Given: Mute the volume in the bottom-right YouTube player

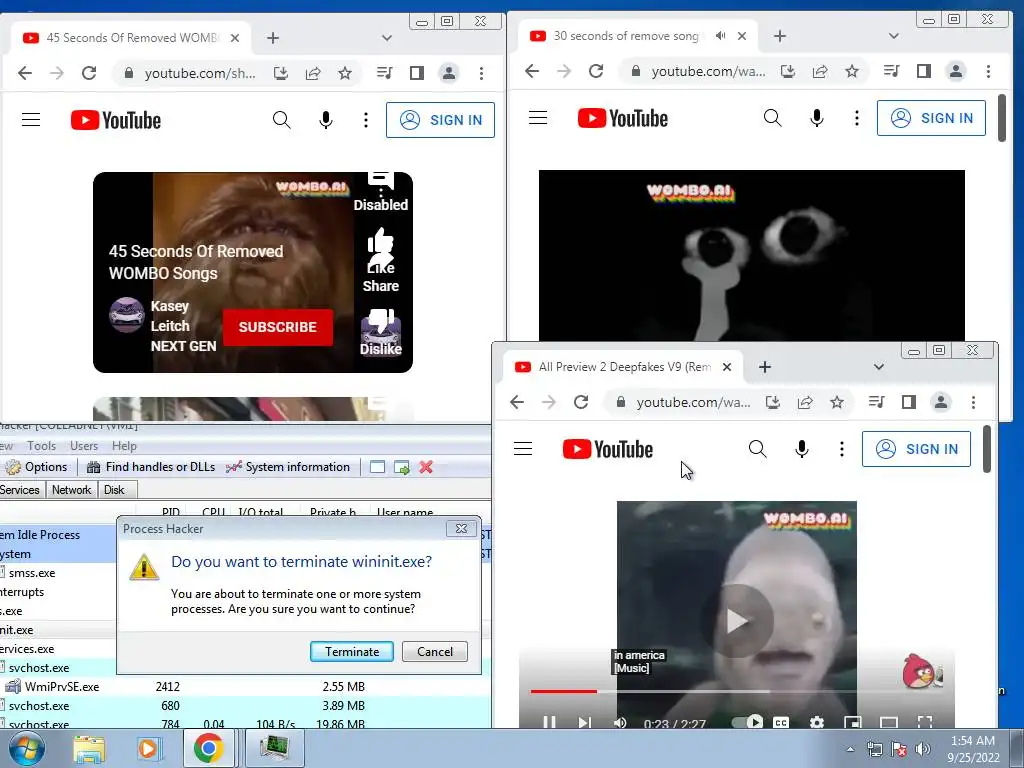Looking at the screenshot, I should coord(620,722).
